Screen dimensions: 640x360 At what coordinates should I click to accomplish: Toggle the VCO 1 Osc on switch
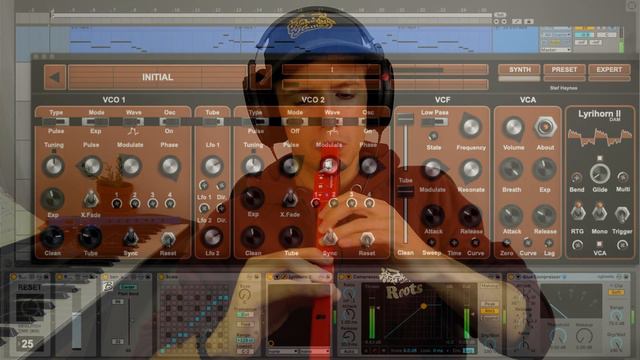(x=169, y=122)
